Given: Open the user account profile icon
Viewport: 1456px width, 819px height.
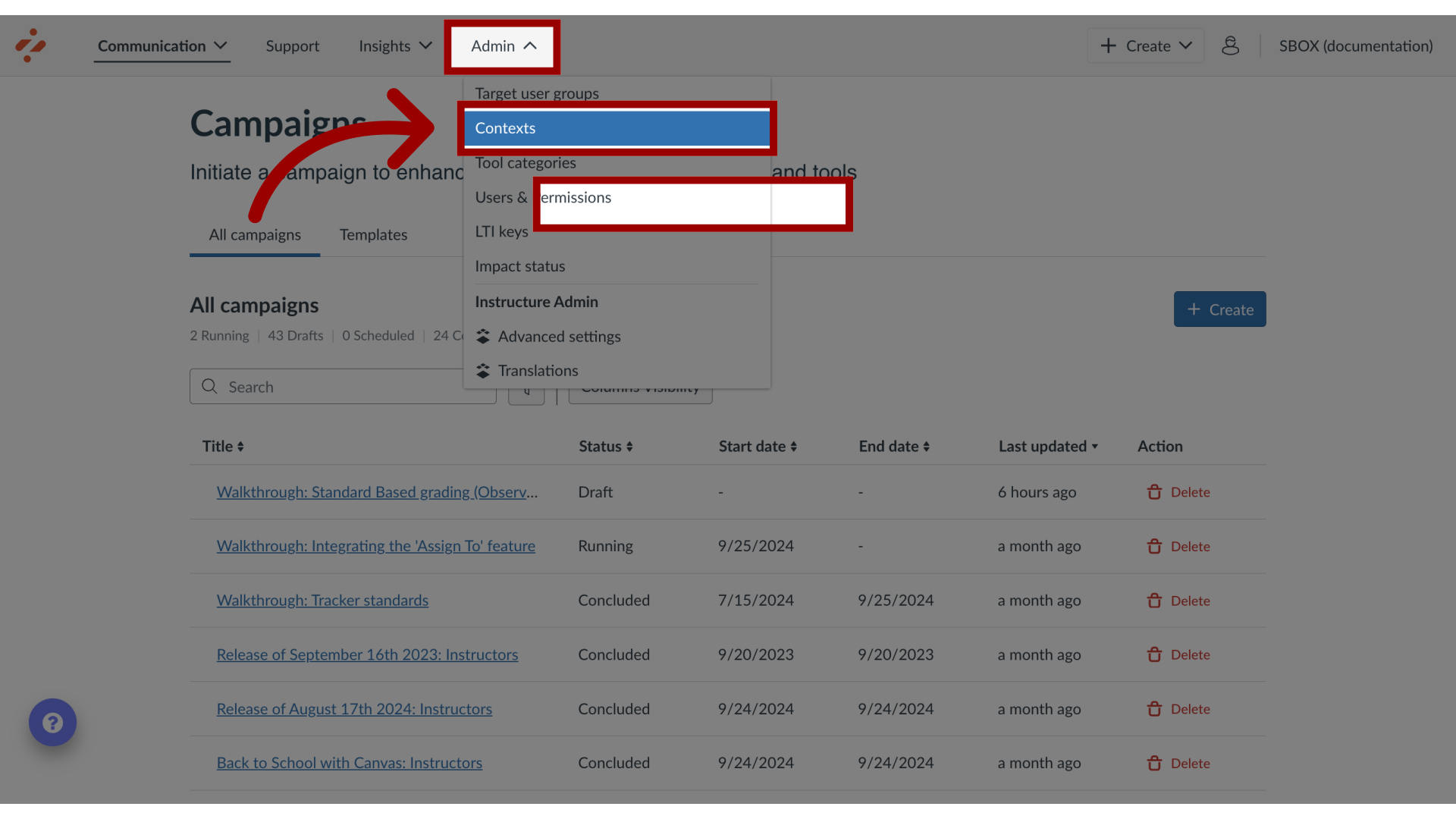Looking at the screenshot, I should click(1230, 45).
